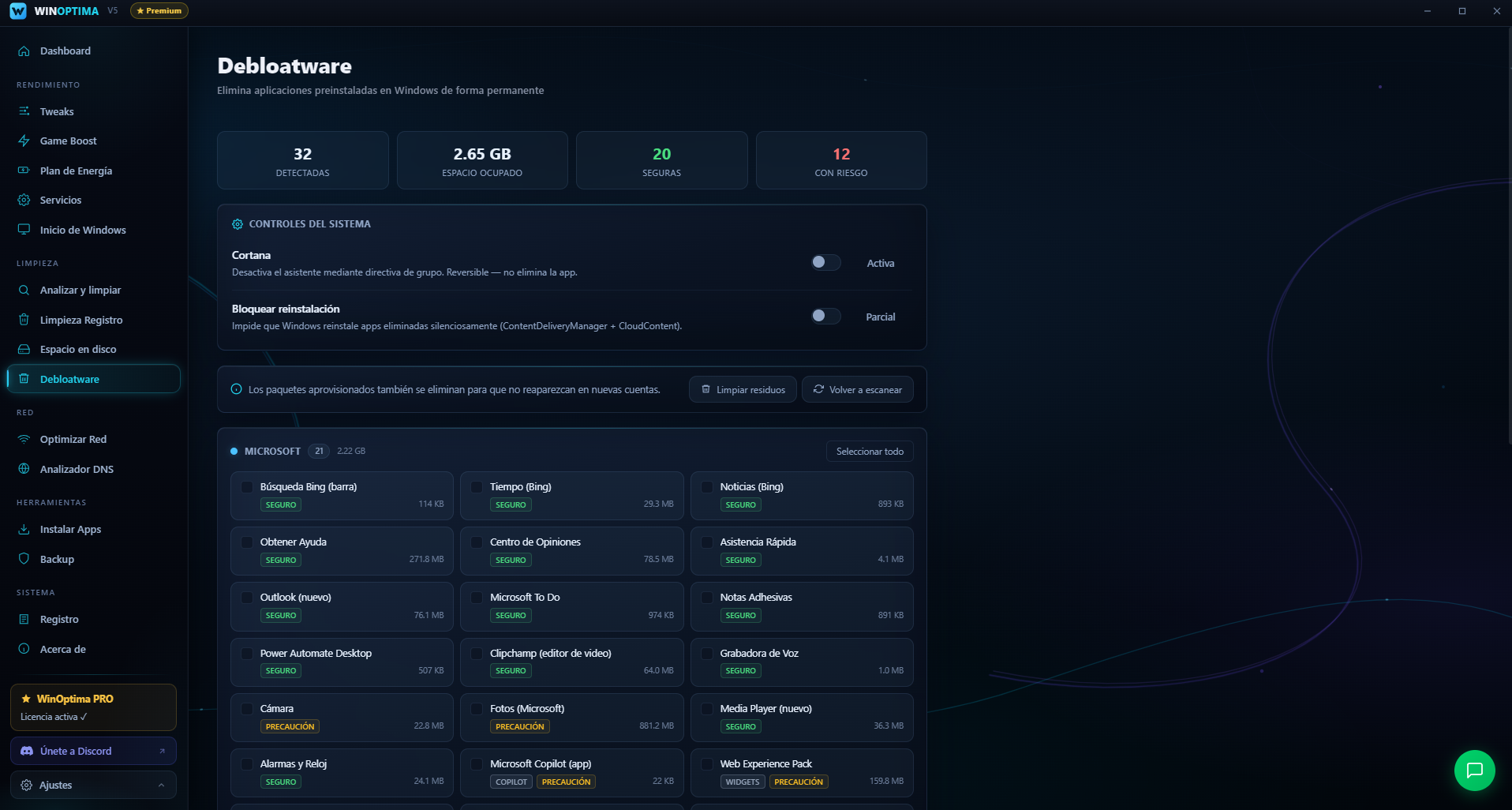Click the Analizar y limpiar magnifier icon
Image resolution: width=1512 pixels, height=810 pixels.
pyautogui.click(x=24, y=290)
